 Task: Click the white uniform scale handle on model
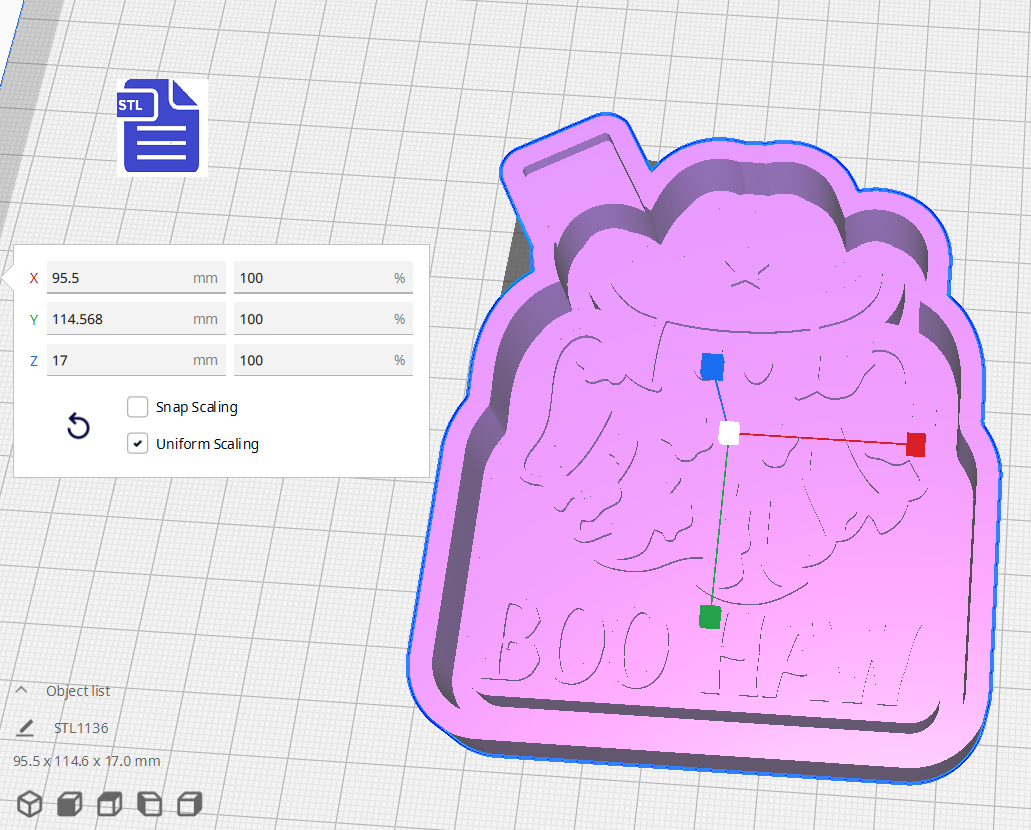[727, 433]
